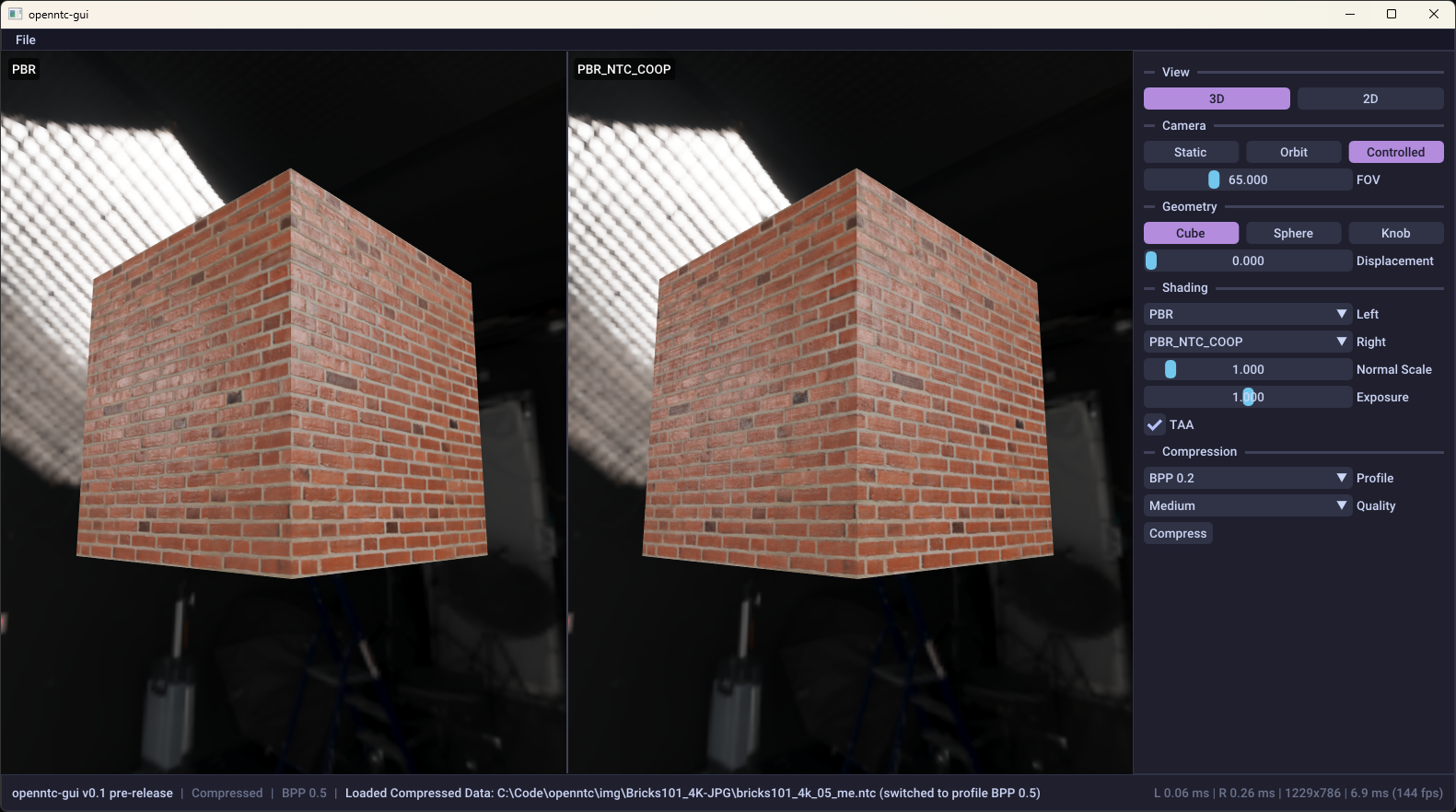Click the PBR_NTC_COOP viewport label
The width and height of the screenshot is (1456, 812).
point(623,69)
